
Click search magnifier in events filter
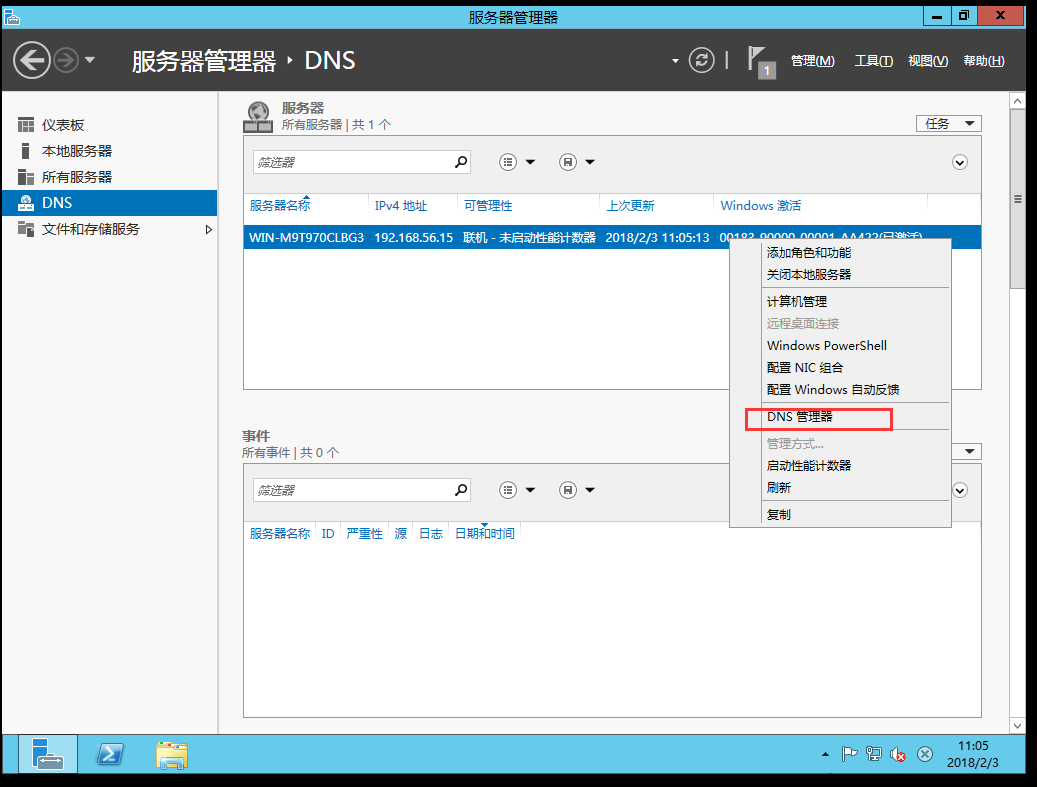[x=461, y=489]
